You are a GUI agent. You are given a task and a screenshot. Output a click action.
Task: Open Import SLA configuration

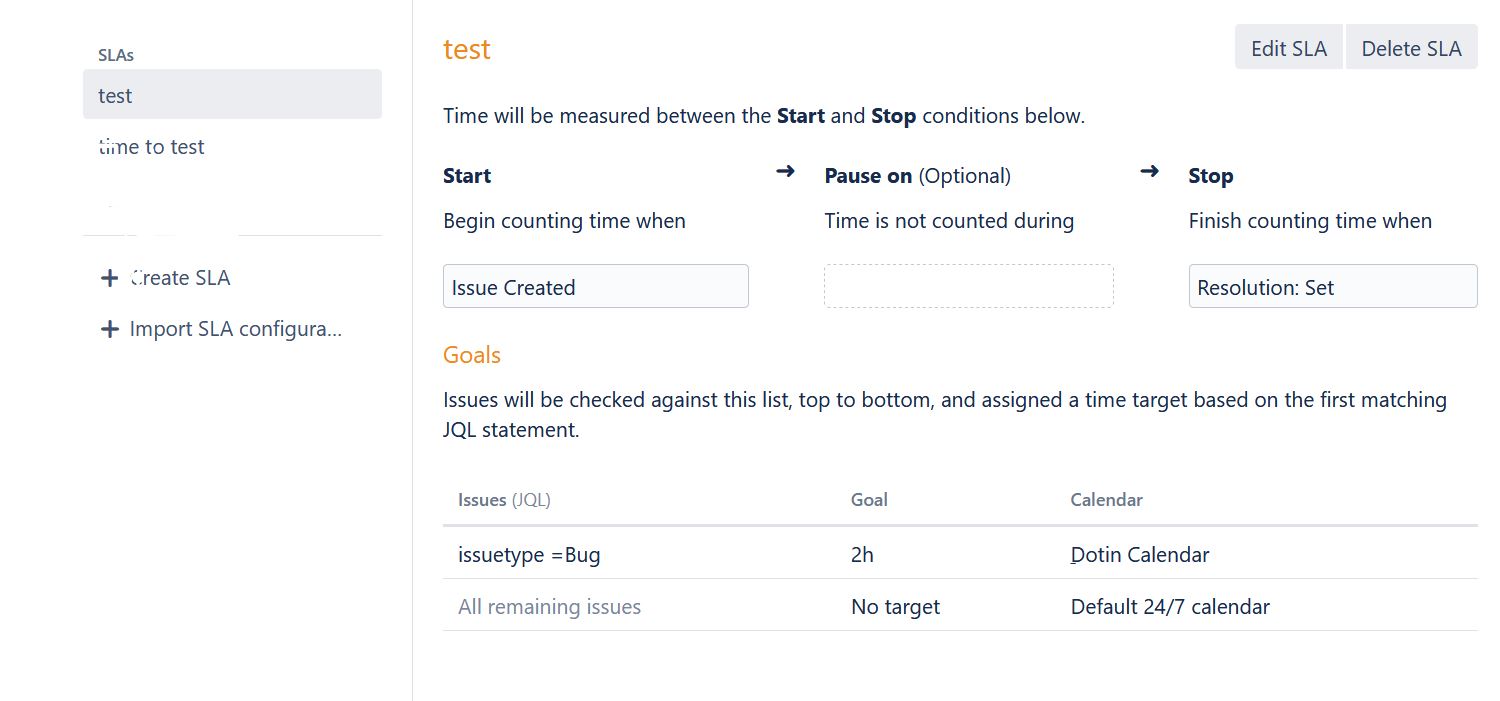(x=236, y=329)
